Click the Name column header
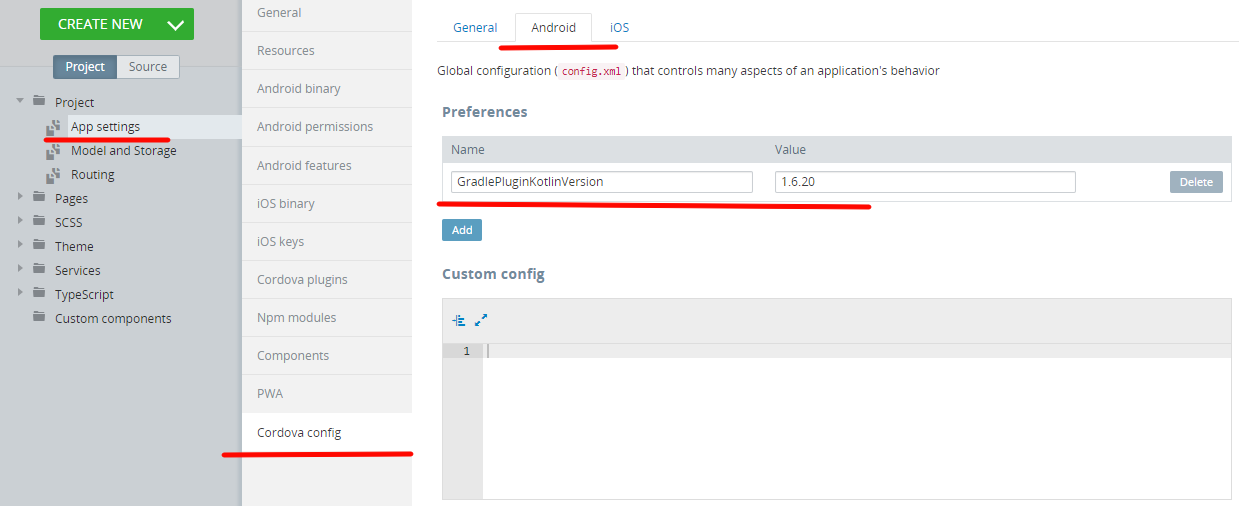The width and height of the screenshot is (1239, 506). pos(468,150)
